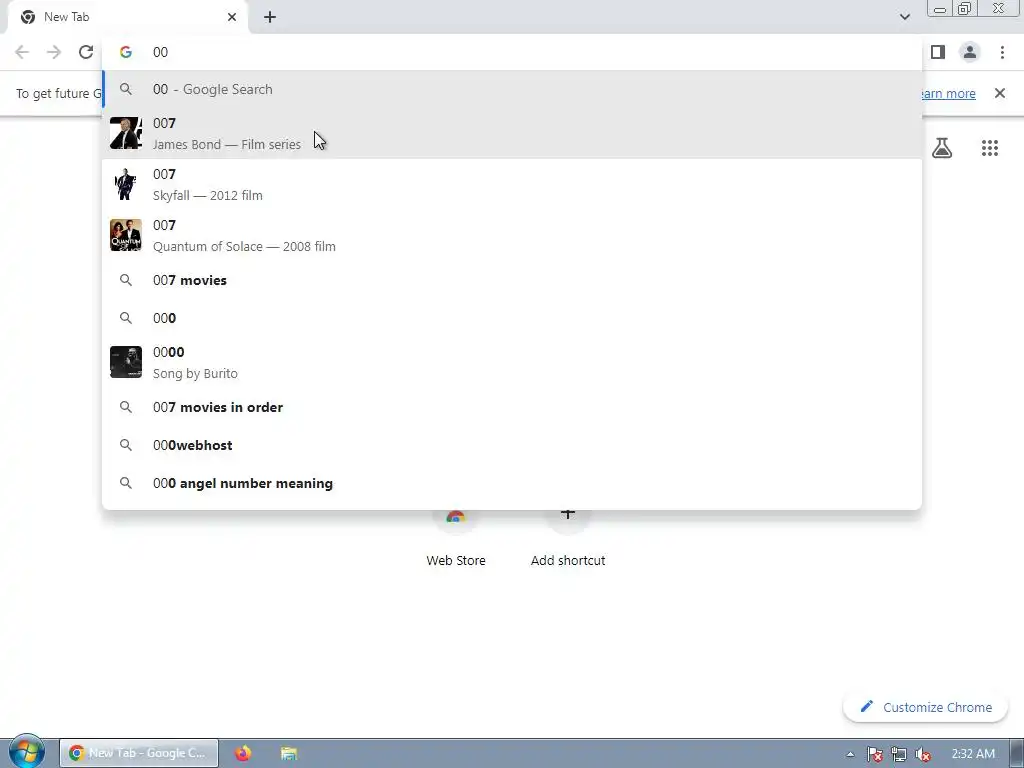Follow the Learn more link

(948, 93)
